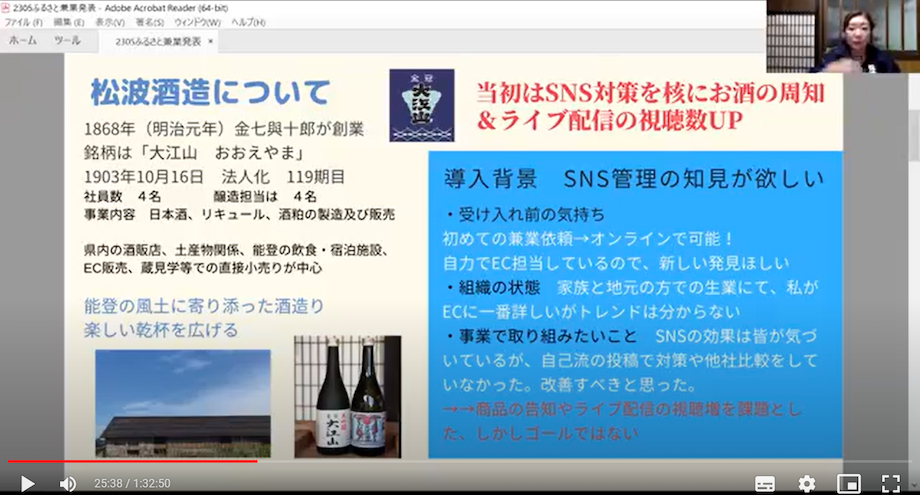Toggle subtitles/captions button
920x495 pixels.
(x=765, y=484)
